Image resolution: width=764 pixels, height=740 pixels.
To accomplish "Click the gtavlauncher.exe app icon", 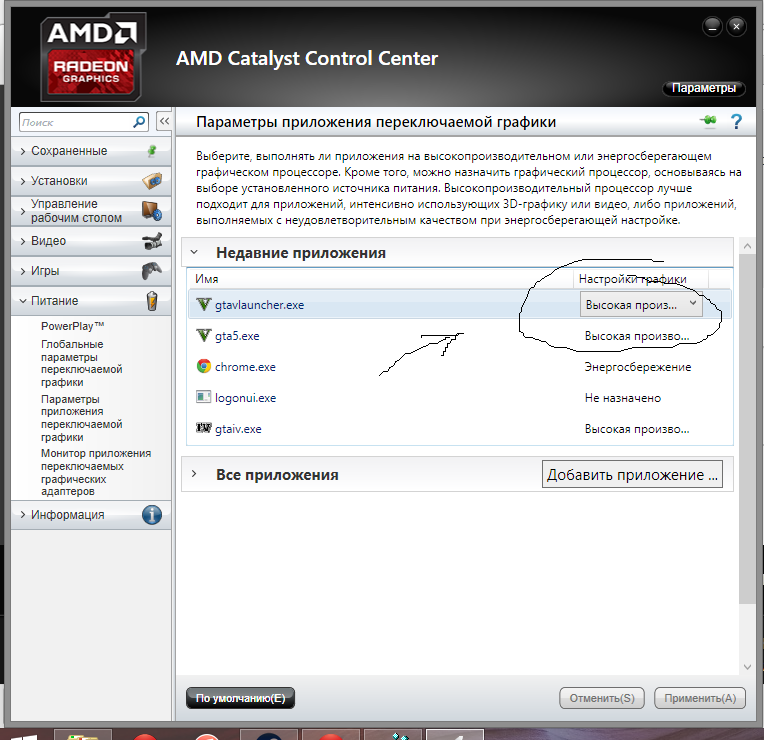I will pos(204,304).
